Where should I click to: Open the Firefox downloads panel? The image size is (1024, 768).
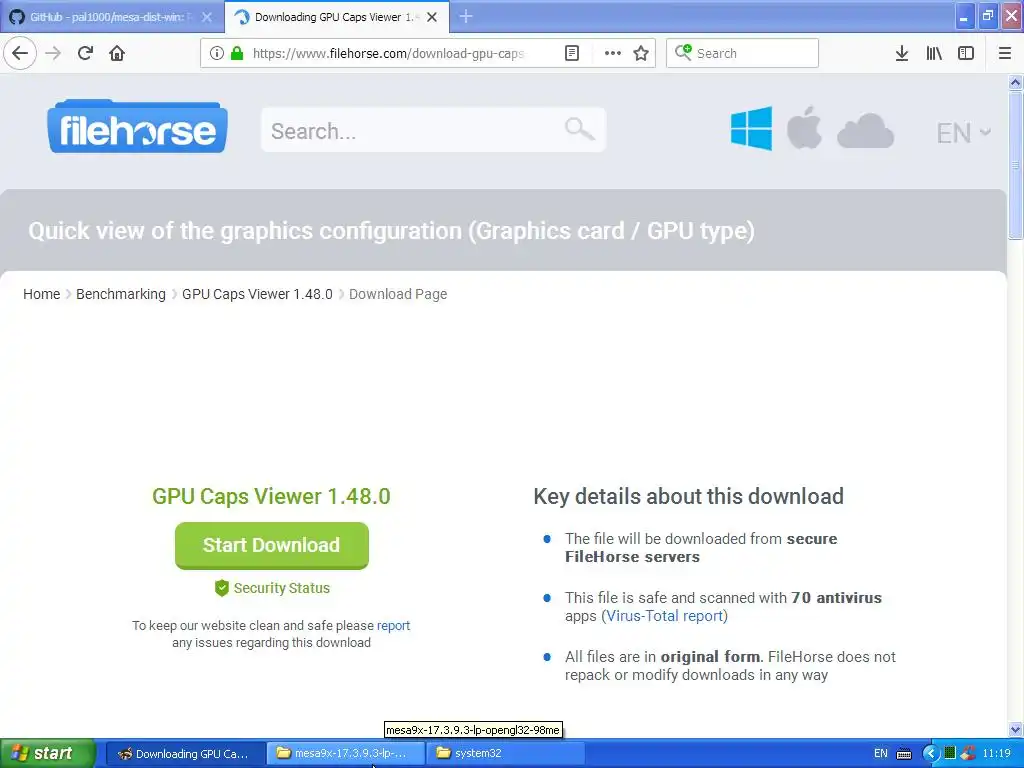(902, 53)
